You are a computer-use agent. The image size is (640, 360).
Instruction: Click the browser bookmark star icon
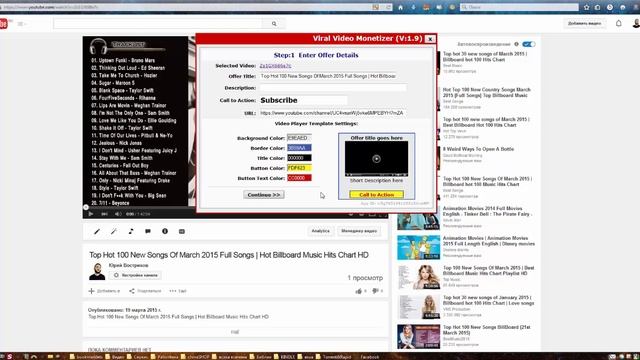[x=586, y=7]
